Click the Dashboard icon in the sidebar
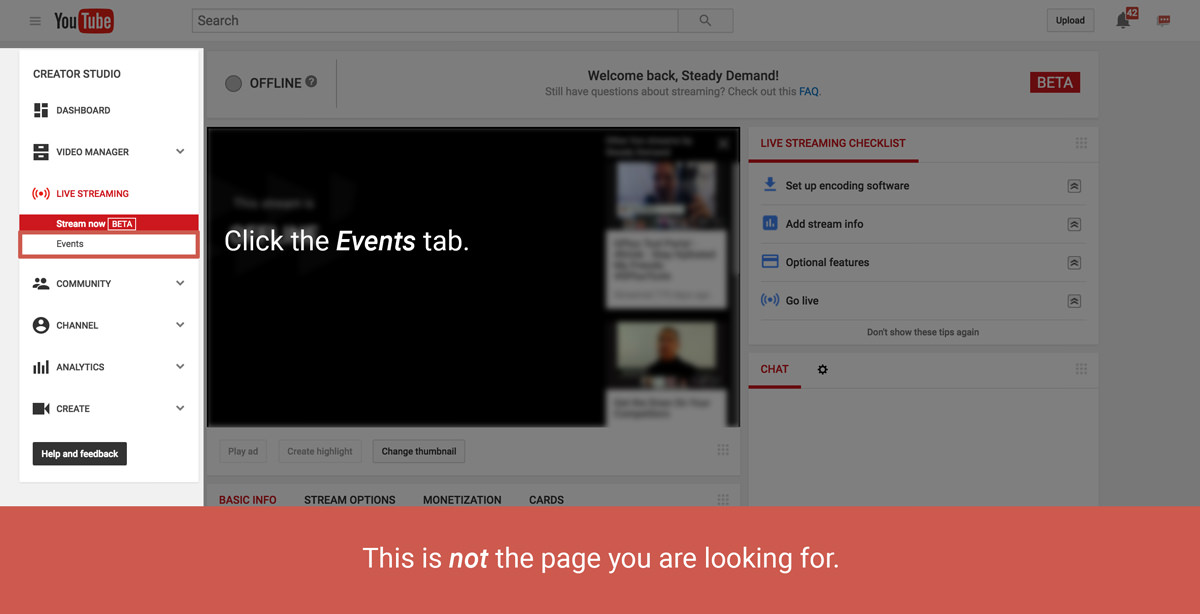The image size is (1200, 614). tap(40, 110)
